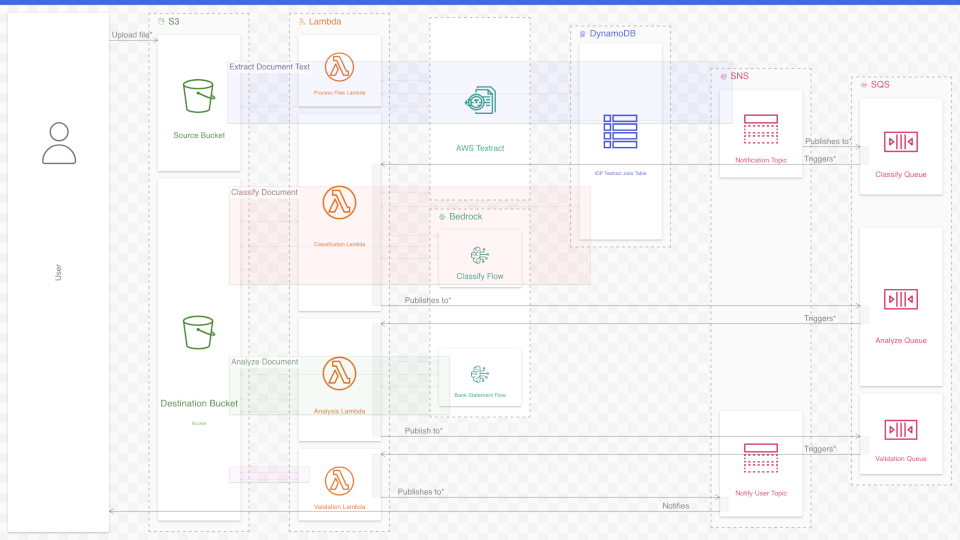Click the vertical 'User' lane label
The width and height of the screenshot is (960, 540).
point(58,272)
